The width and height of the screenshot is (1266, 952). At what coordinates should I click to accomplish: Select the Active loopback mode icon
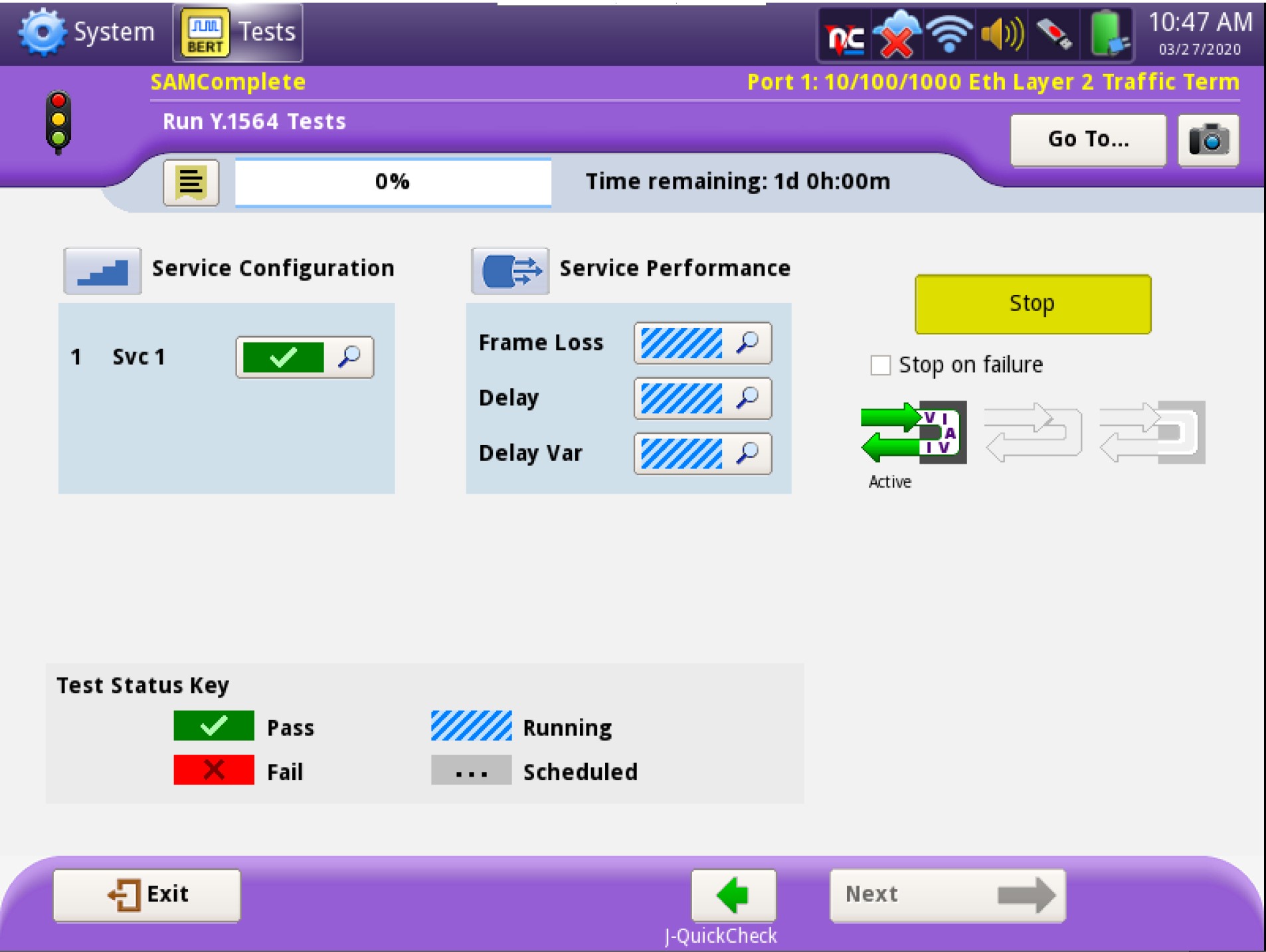click(x=913, y=432)
